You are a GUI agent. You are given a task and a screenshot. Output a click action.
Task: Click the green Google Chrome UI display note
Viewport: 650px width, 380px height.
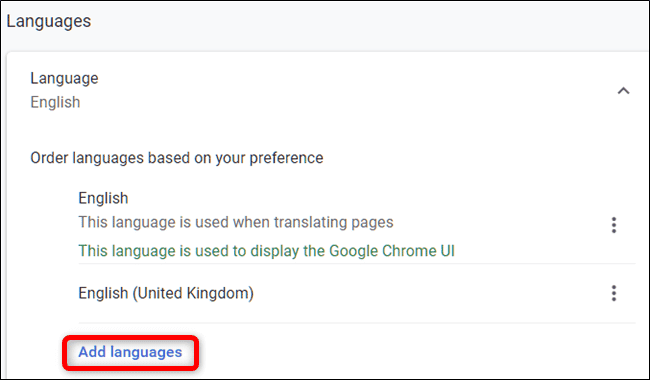point(266,251)
